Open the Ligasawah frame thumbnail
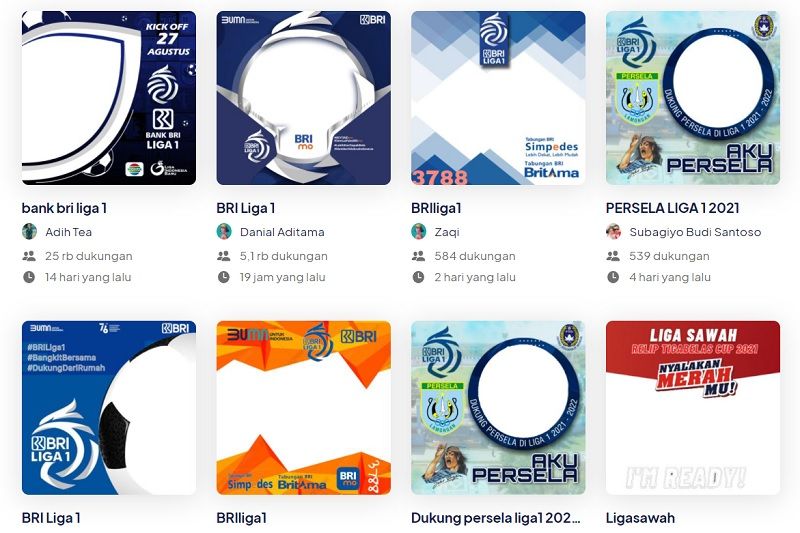The height and width of the screenshot is (533, 800). 693,408
